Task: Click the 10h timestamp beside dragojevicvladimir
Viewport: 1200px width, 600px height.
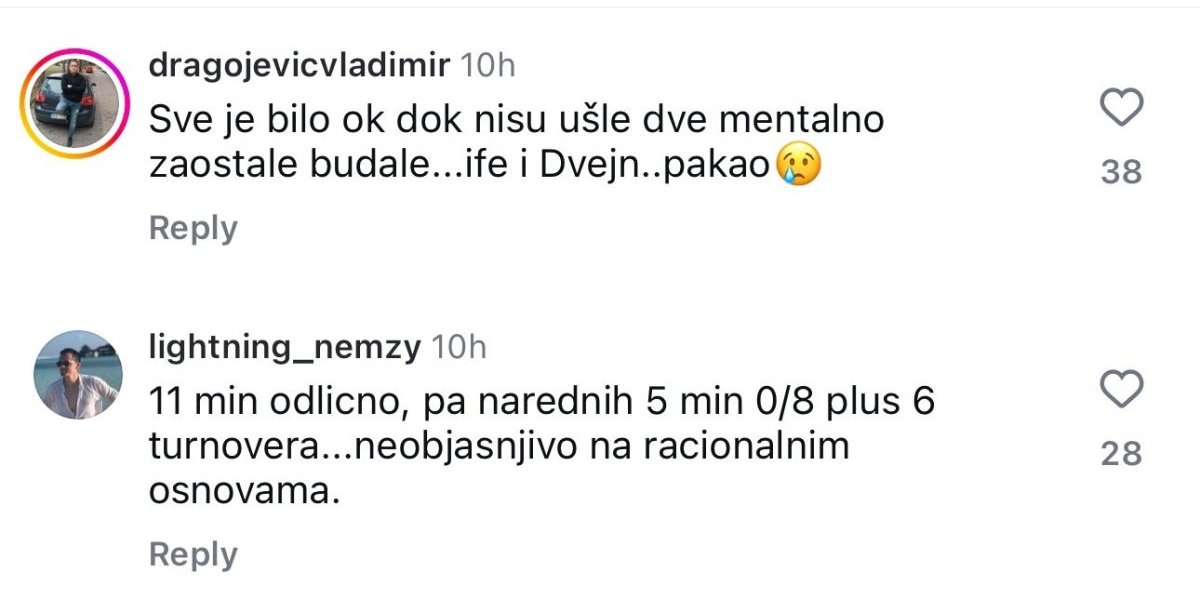Action: tap(488, 66)
